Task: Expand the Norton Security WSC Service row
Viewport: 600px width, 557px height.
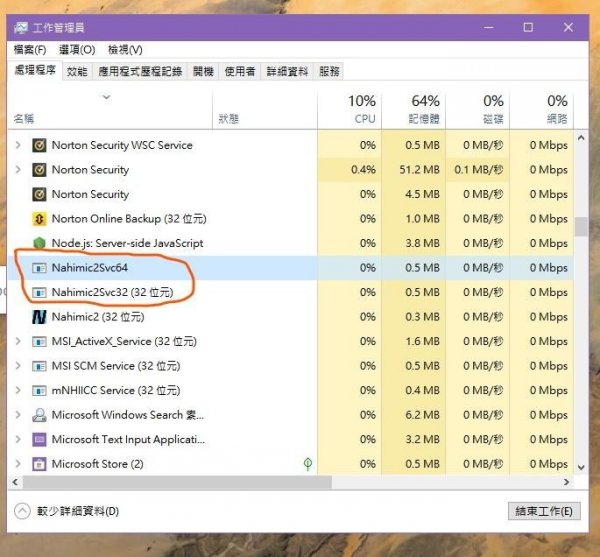Action: pos(17,145)
